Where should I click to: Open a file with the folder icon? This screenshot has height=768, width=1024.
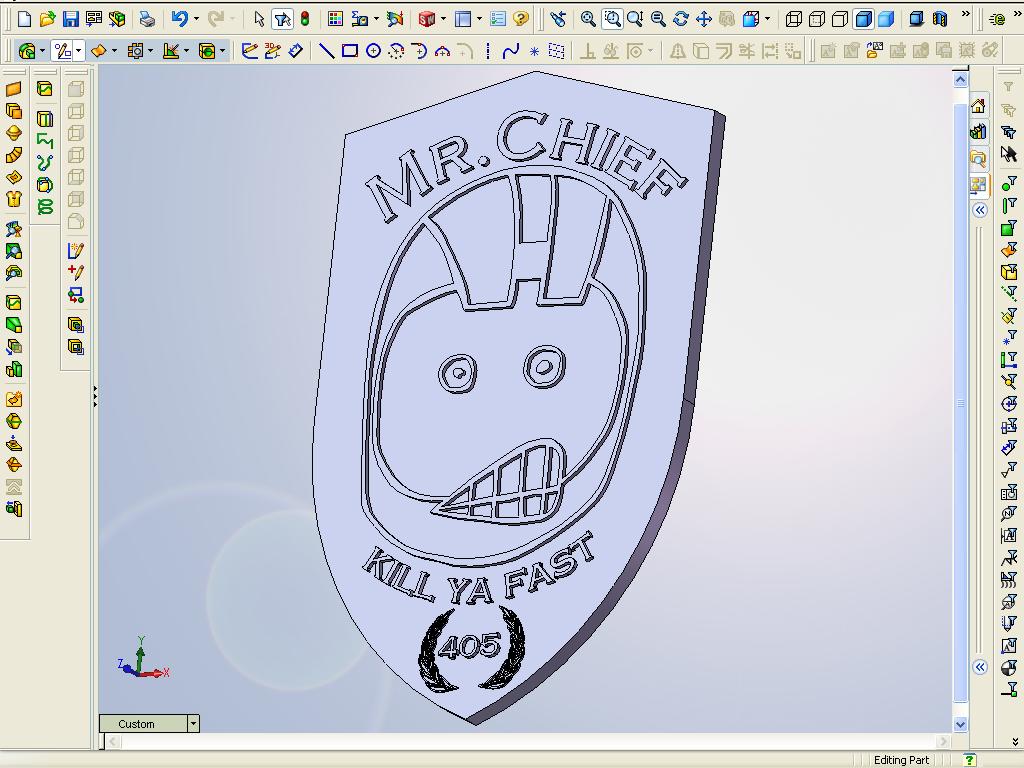pos(47,19)
